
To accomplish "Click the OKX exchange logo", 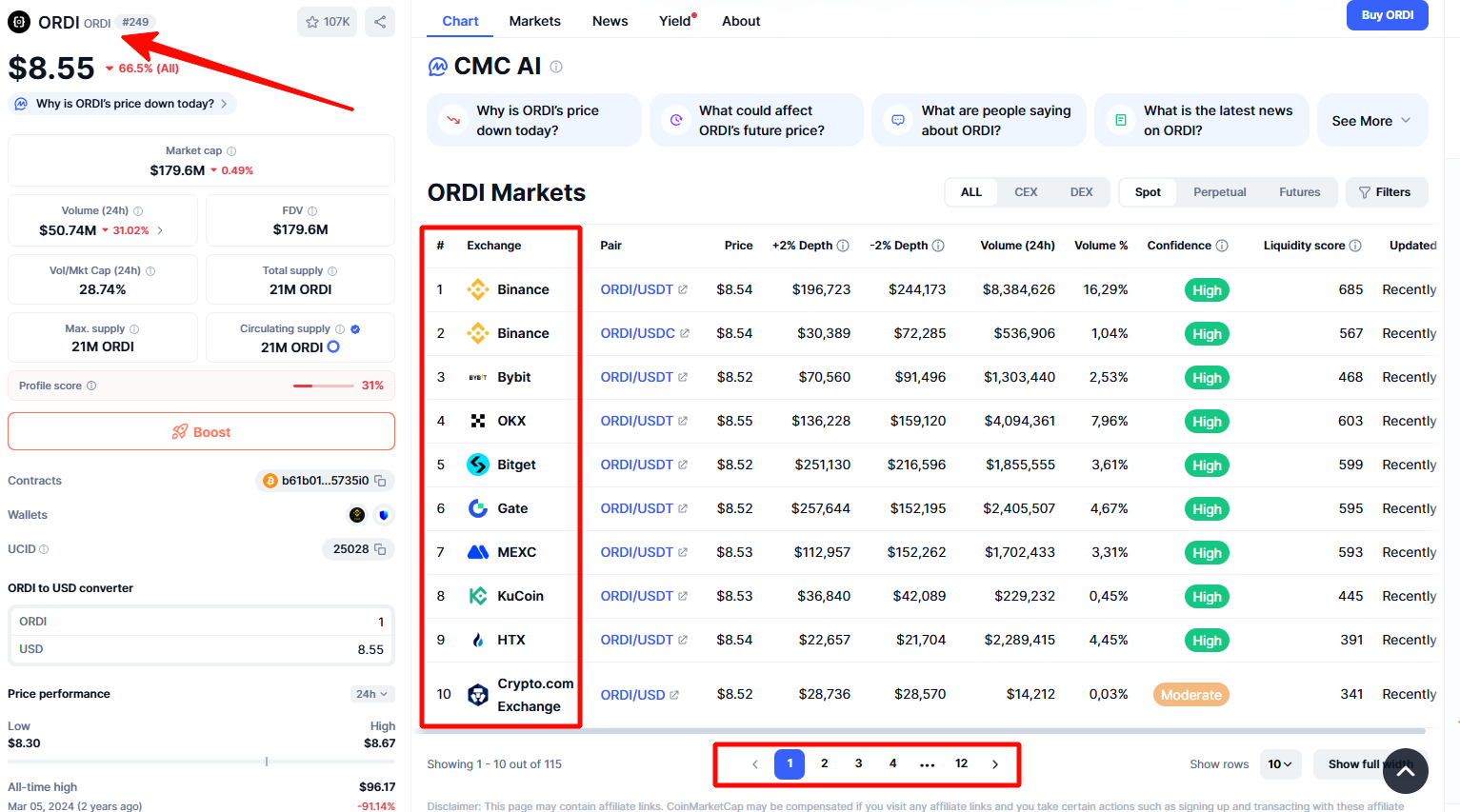I will [x=478, y=421].
